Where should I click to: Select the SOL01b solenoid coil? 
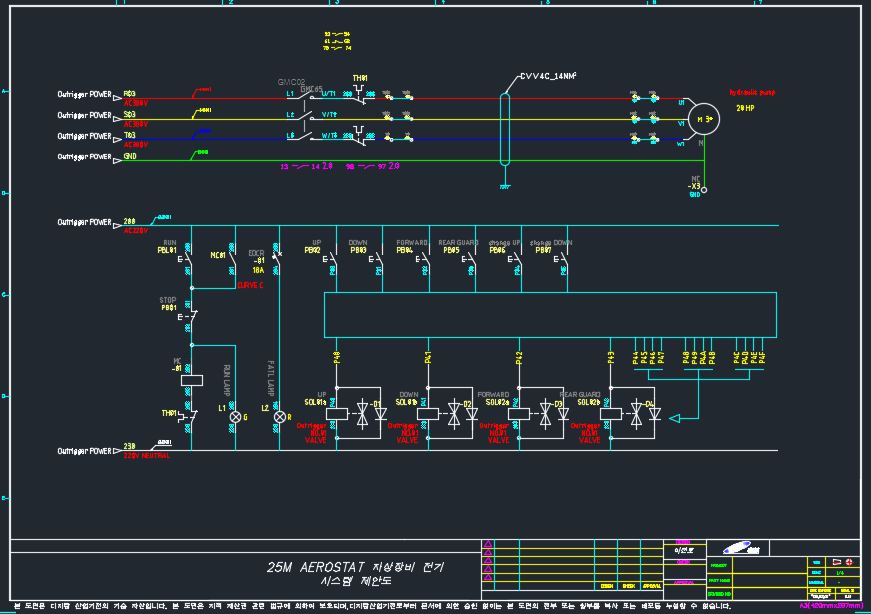pyautogui.click(x=428, y=414)
